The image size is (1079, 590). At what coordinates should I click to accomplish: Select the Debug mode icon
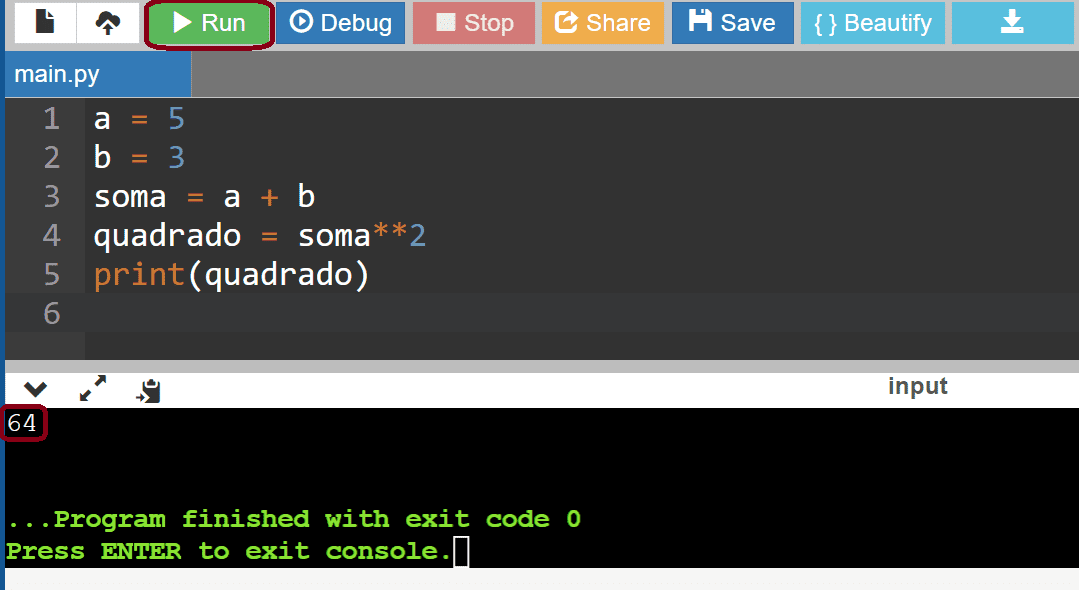pos(340,22)
